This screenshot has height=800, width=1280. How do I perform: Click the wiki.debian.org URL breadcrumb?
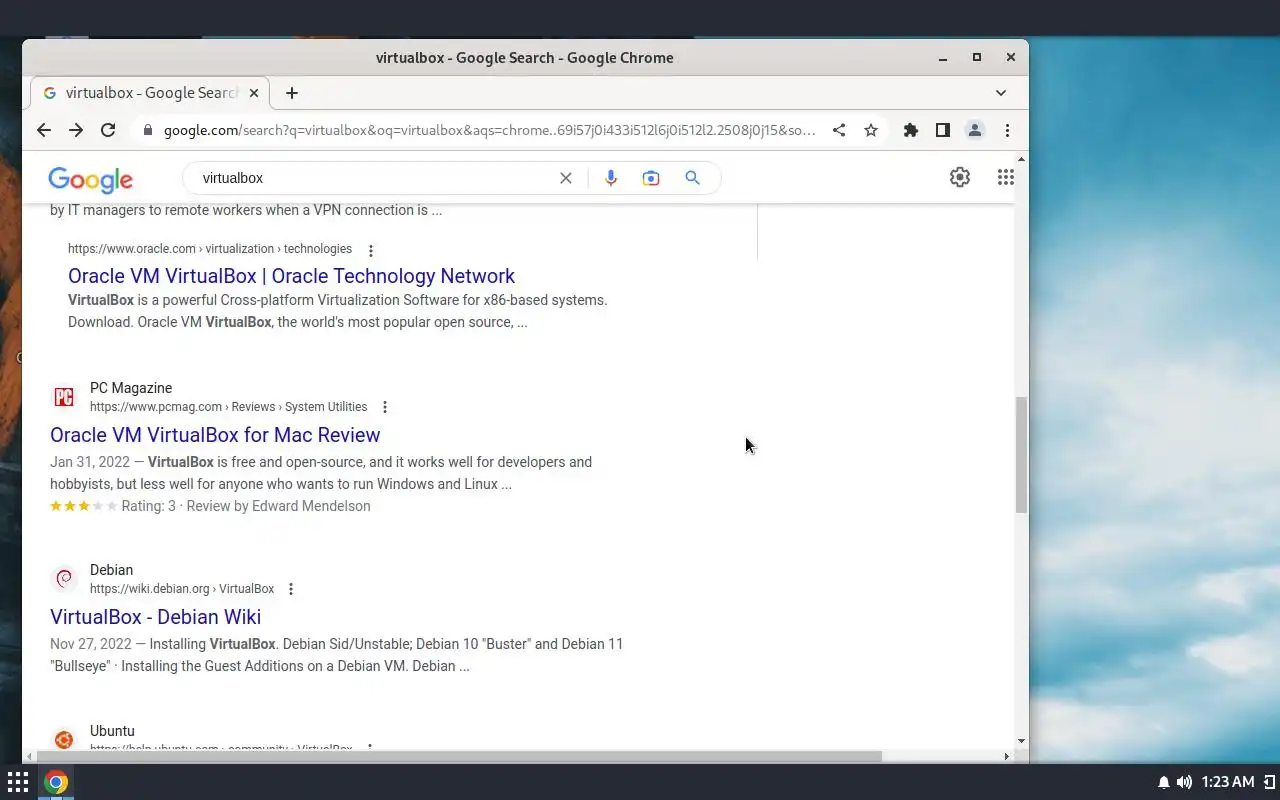click(x=182, y=589)
